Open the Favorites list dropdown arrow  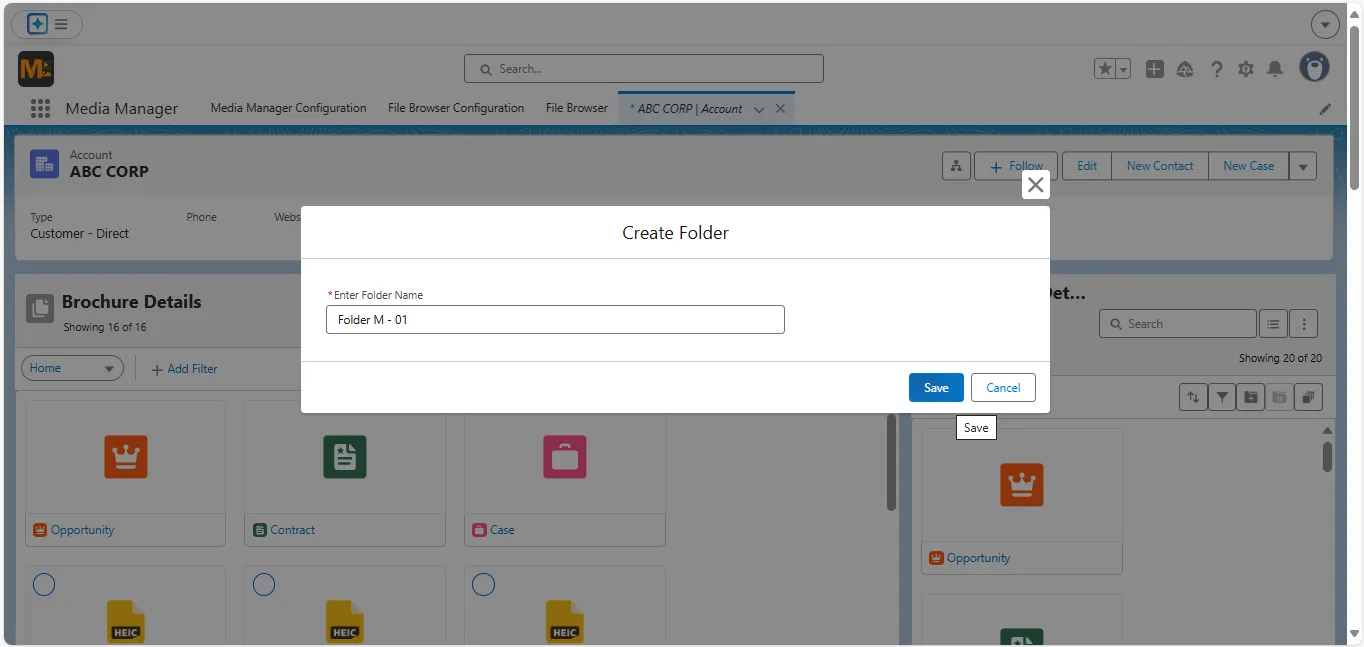[x=1123, y=69]
